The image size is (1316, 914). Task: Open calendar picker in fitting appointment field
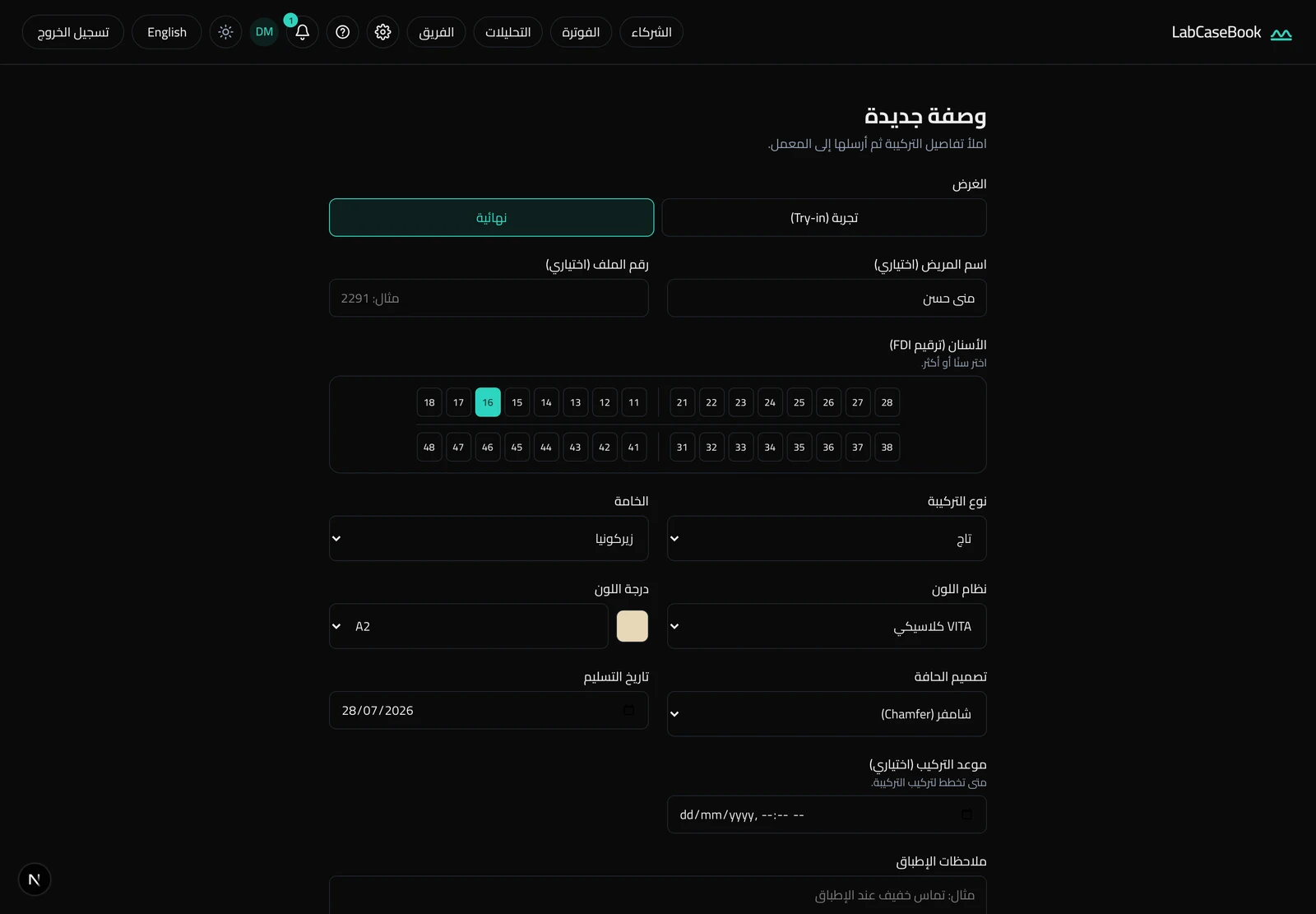(x=966, y=814)
